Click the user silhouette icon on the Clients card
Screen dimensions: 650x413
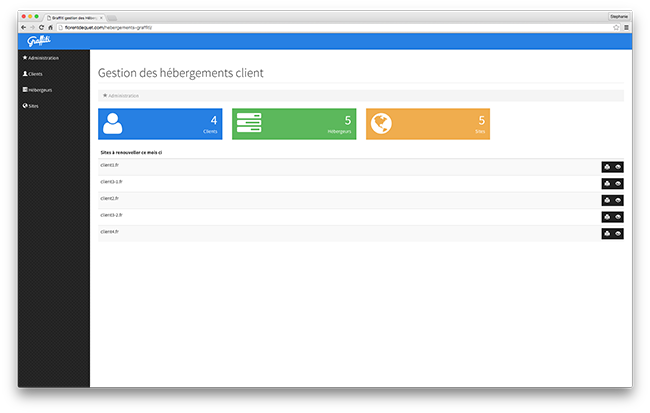[x=113, y=124]
